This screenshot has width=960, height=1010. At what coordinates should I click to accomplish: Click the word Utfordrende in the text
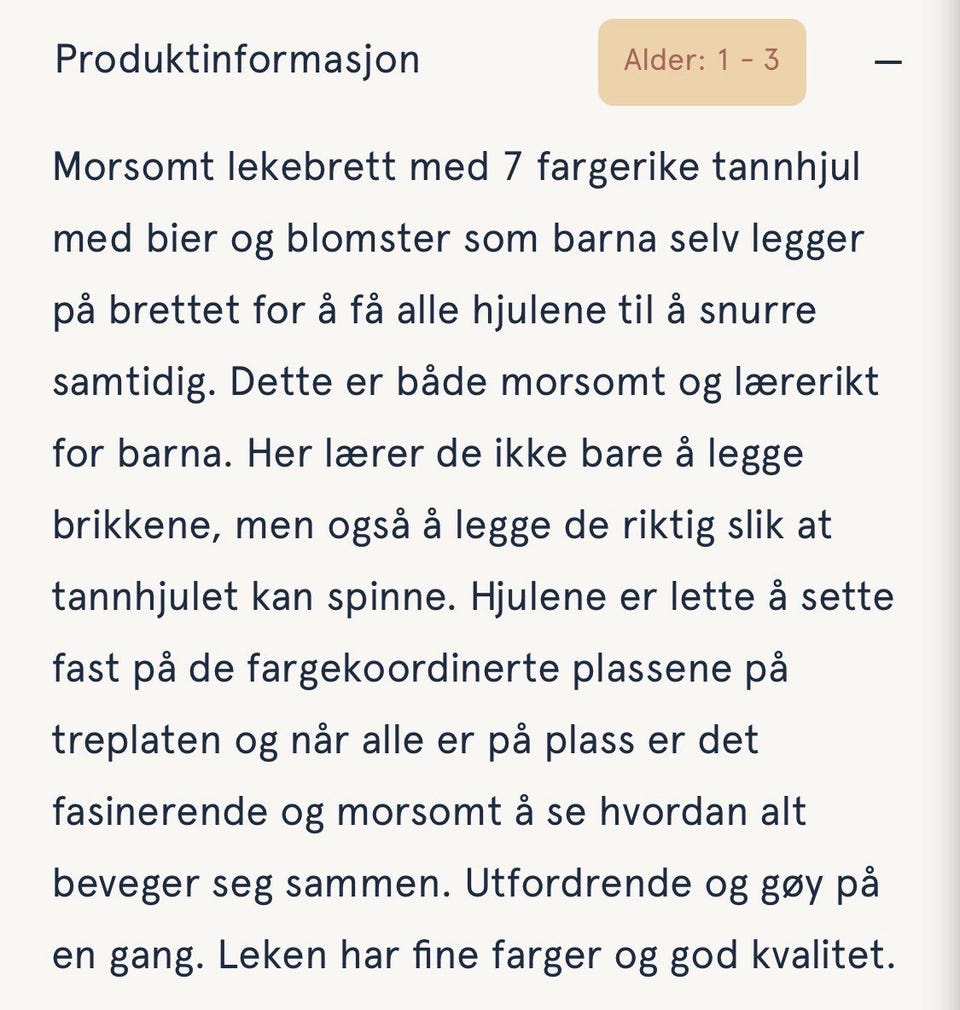577,883
